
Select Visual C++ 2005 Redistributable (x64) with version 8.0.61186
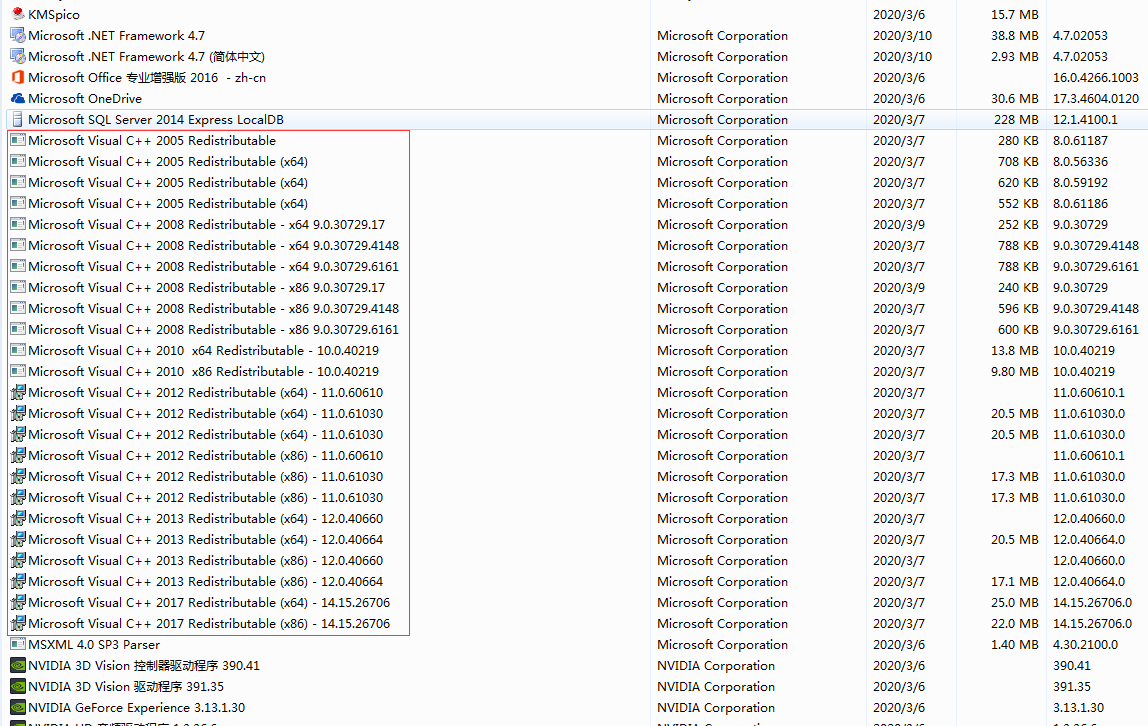(x=168, y=203)
